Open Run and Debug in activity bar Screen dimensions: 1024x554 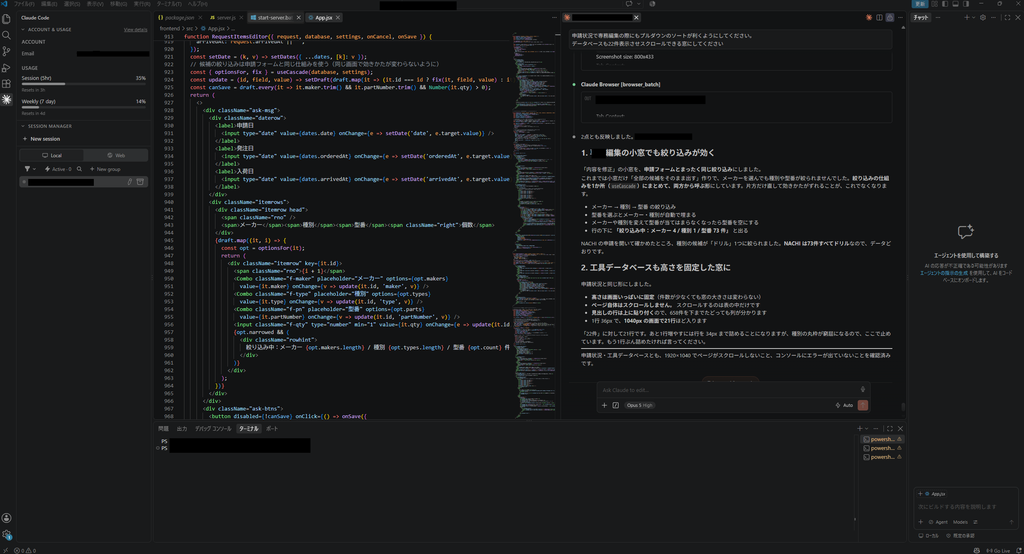pyautogui.click(x=7, y=67)
